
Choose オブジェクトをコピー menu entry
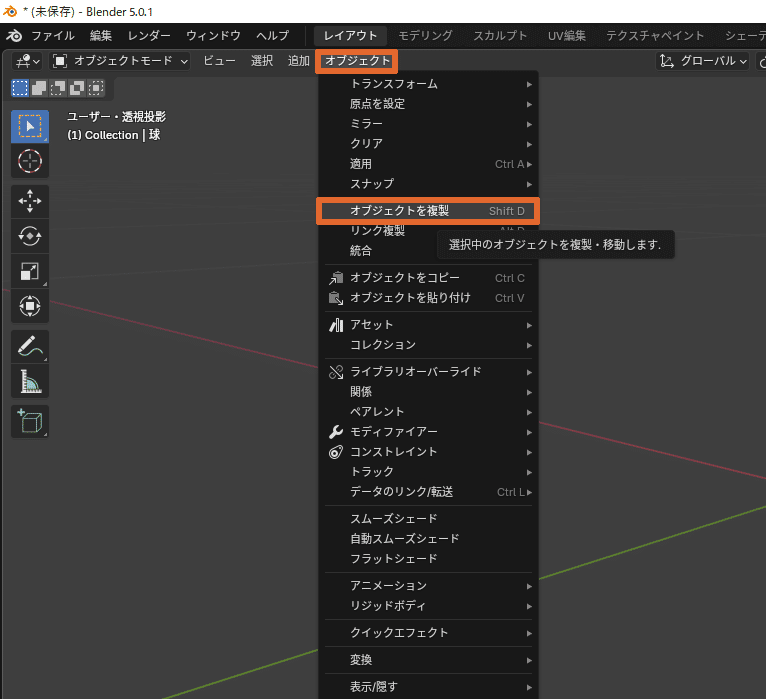point(428,278)
